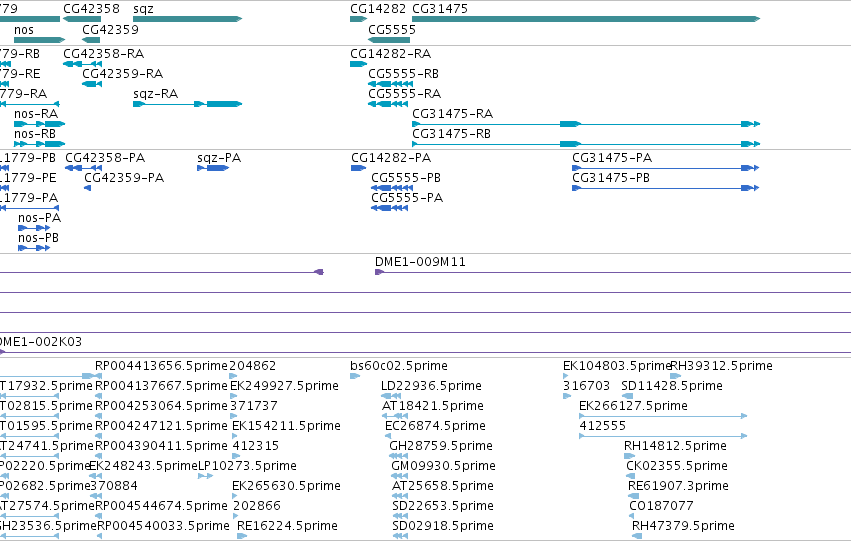Viewport: 851px width, 541px height.
Task: Select EST AT18421.5prime
Action: (x=433, y=406)
